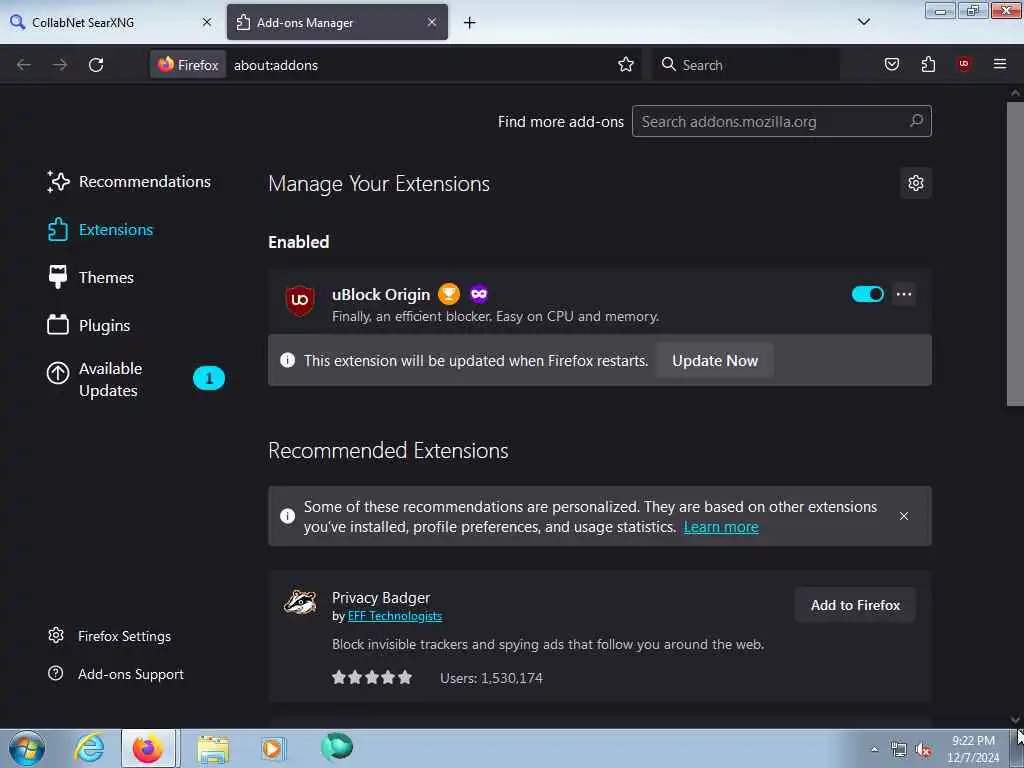
Task: Open the media player taskbar icon
Action: point(273,748)
